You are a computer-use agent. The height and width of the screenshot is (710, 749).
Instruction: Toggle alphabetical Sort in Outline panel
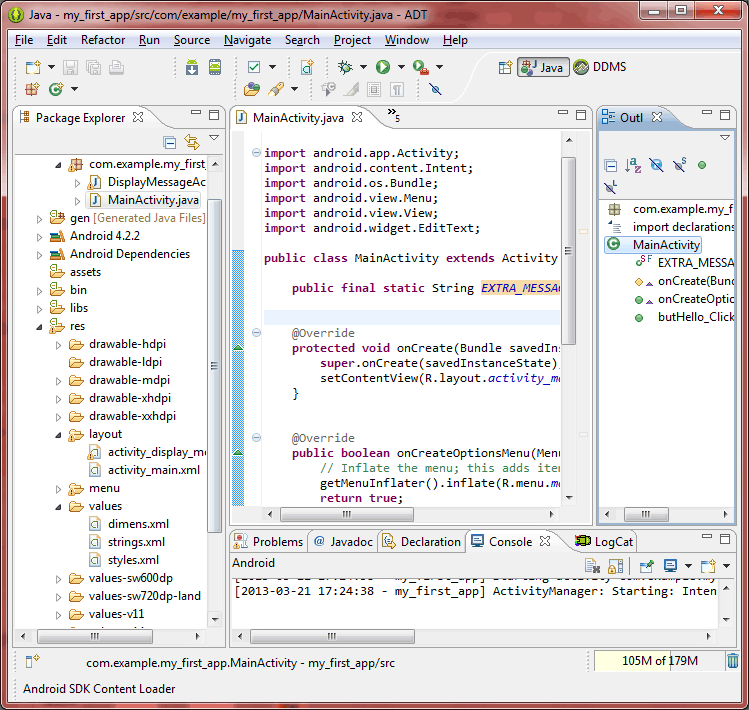coord(633,165)
